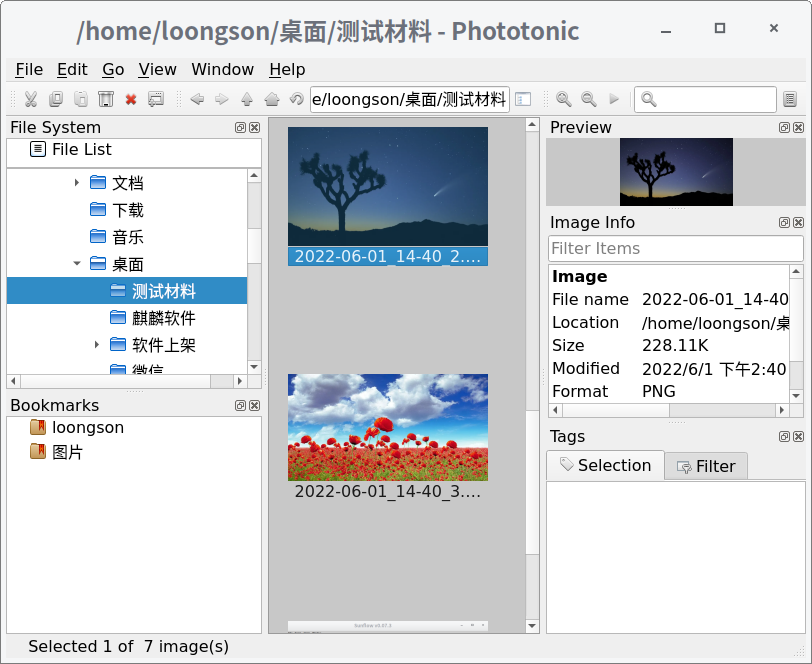This screenshot has height=664, width=812.
Task: Toggle include subfolders icon beside path box
Action: point(523,99)
